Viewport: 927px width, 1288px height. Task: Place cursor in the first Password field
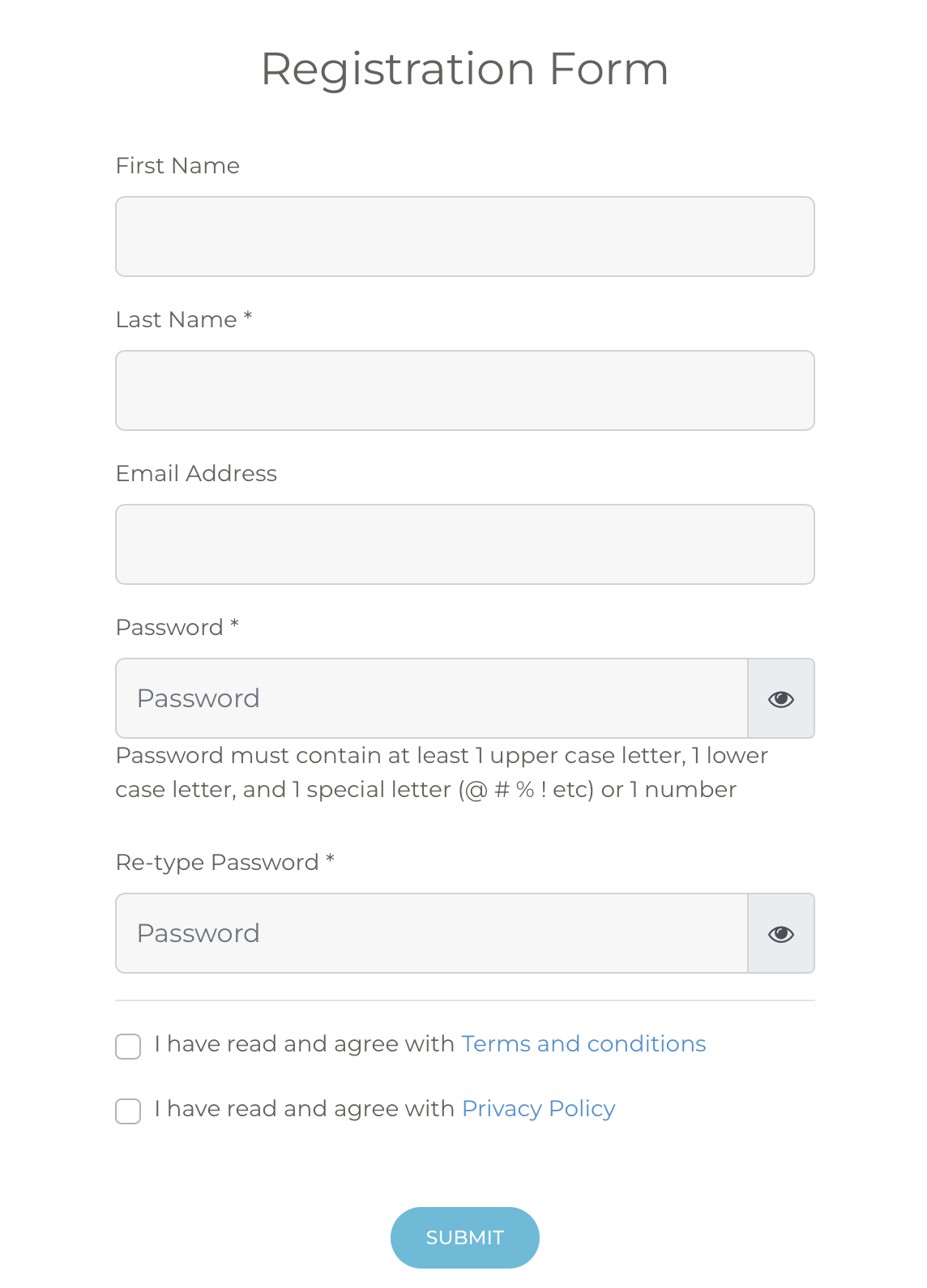pos(432,698)
